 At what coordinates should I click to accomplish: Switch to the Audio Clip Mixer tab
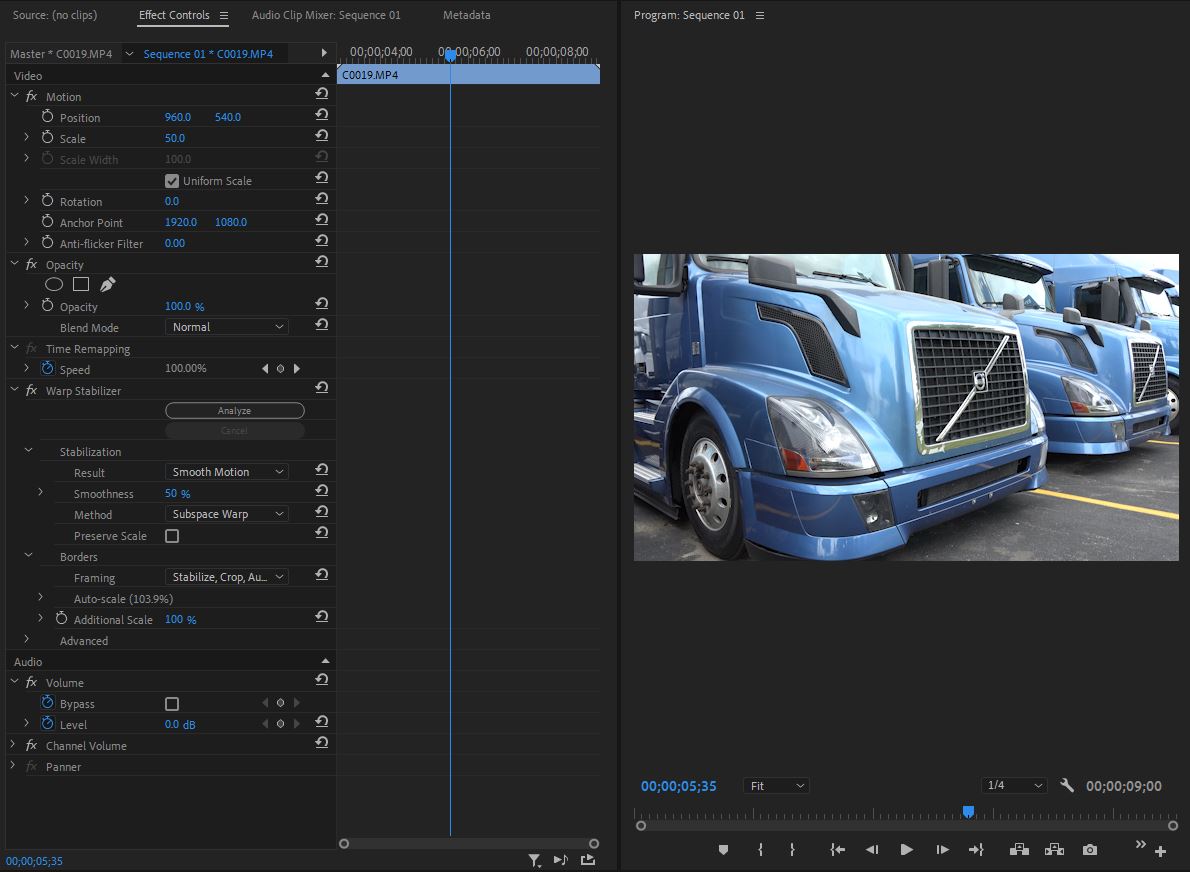[326, 15]
